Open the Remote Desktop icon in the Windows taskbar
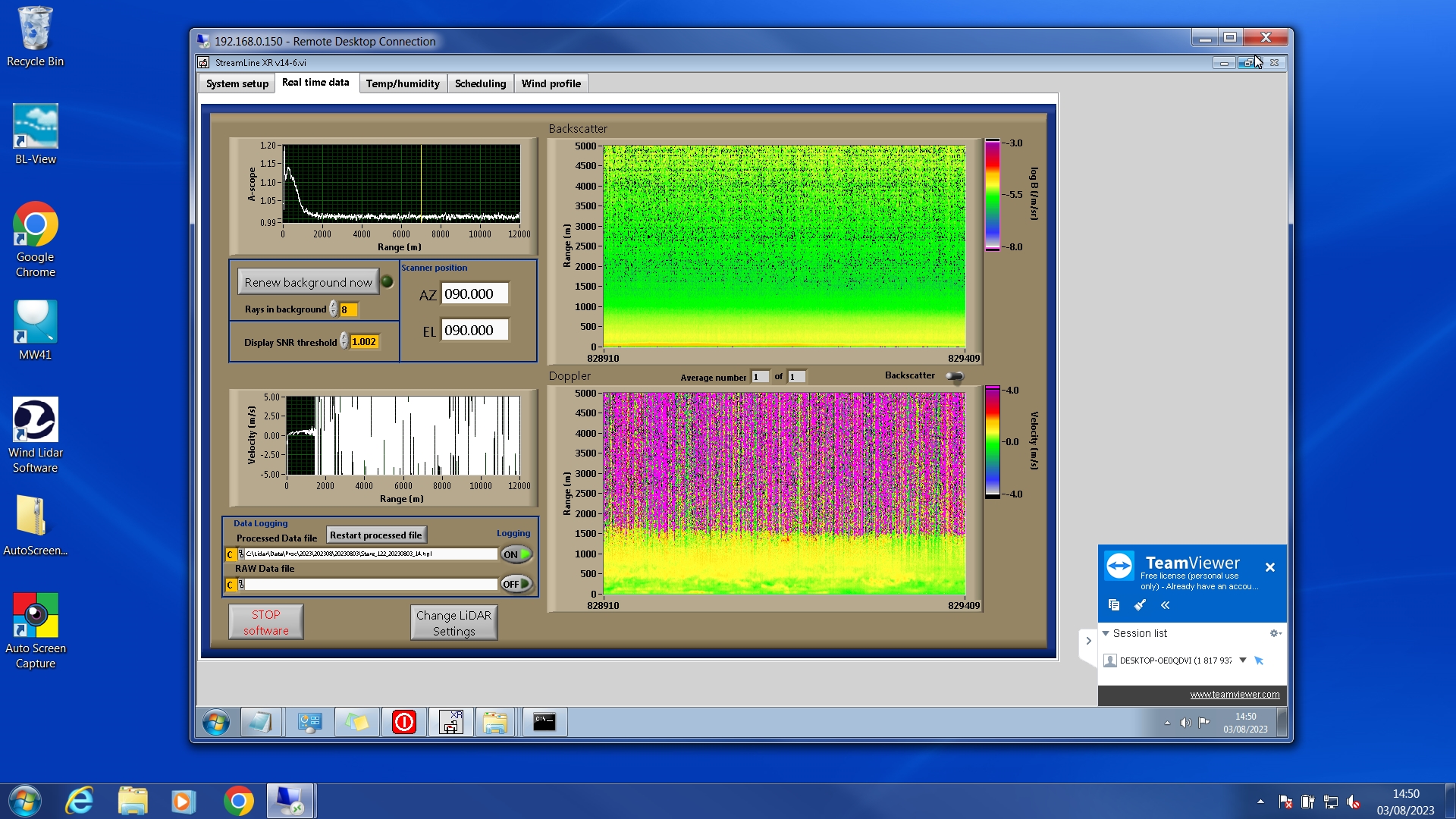The width and height of the screenshot is (1456, 819). pos(290,801)
